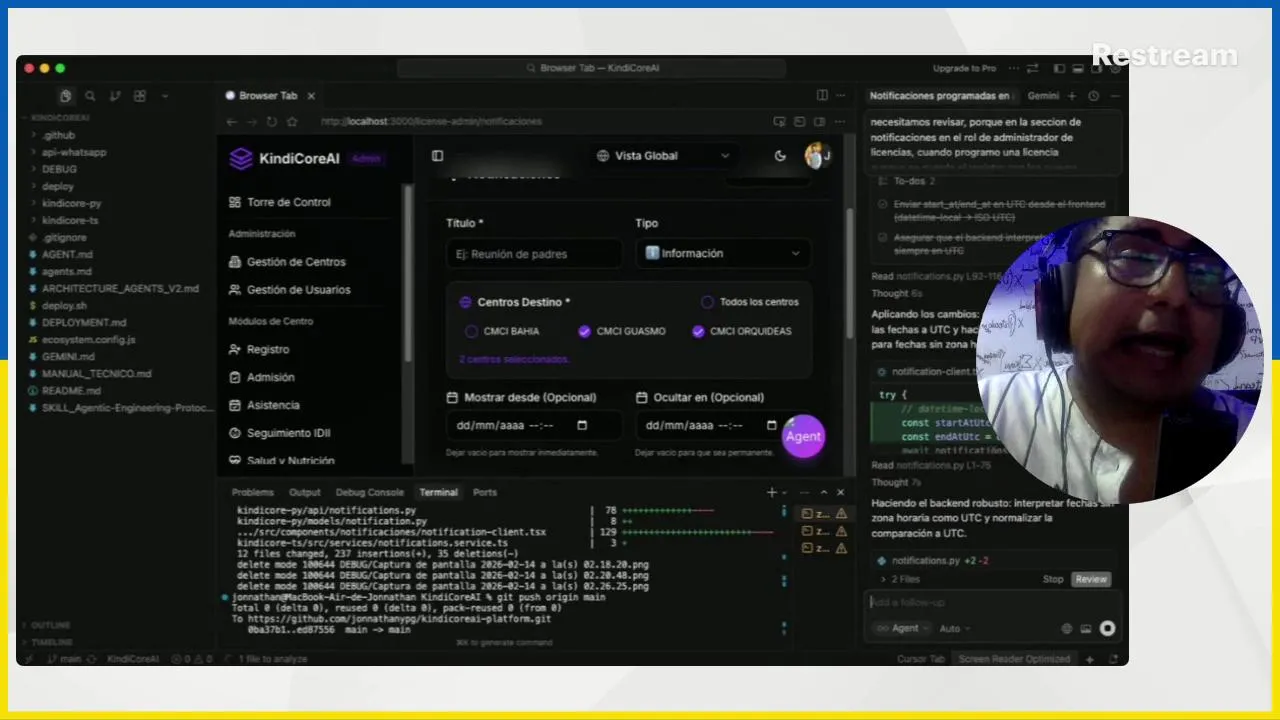Switch to the Ports tab
This screenshot has width=1280, height=720.
[485, 492]
